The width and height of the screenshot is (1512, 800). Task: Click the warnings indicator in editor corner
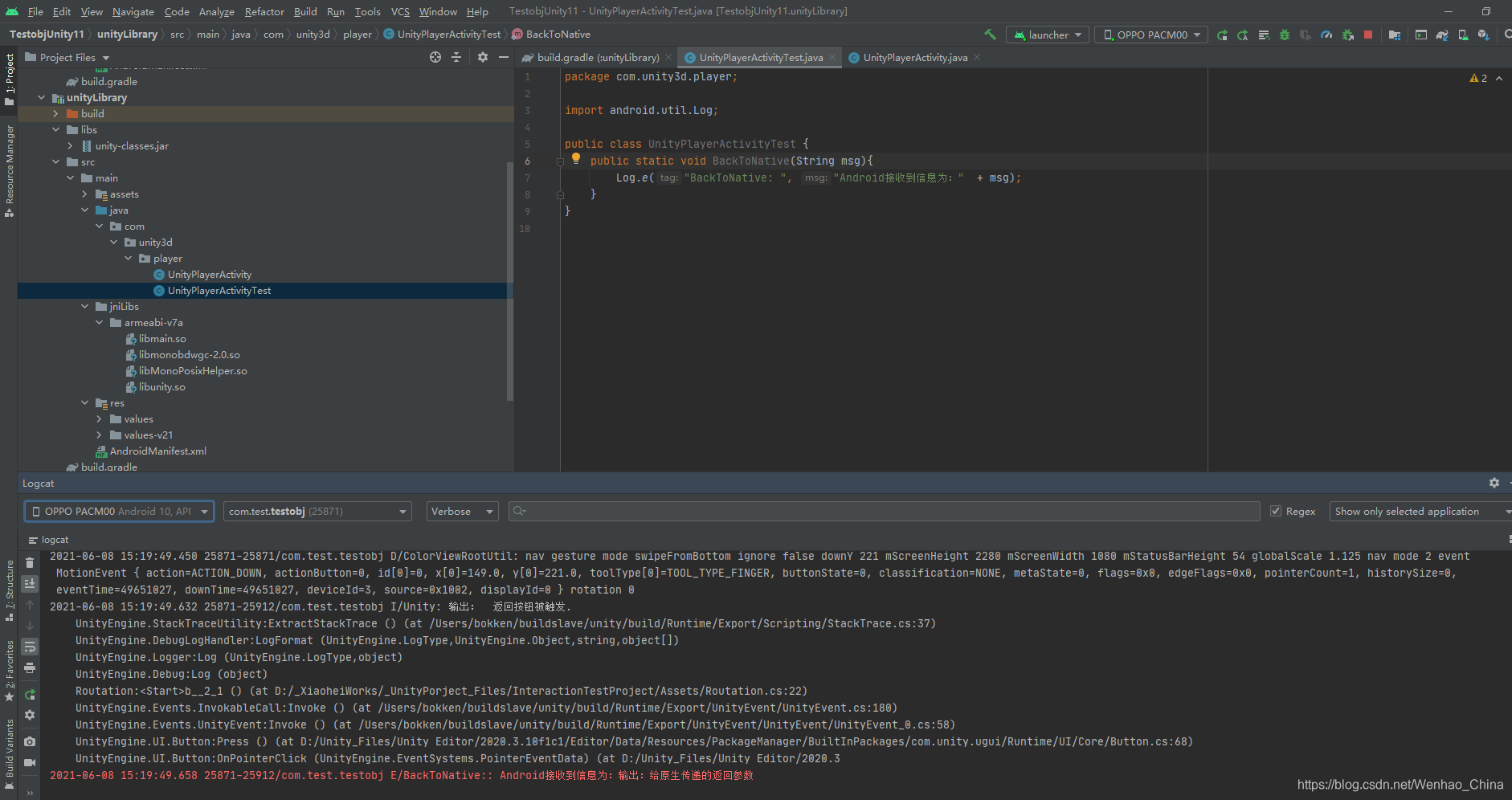(x=1478, y=78)
